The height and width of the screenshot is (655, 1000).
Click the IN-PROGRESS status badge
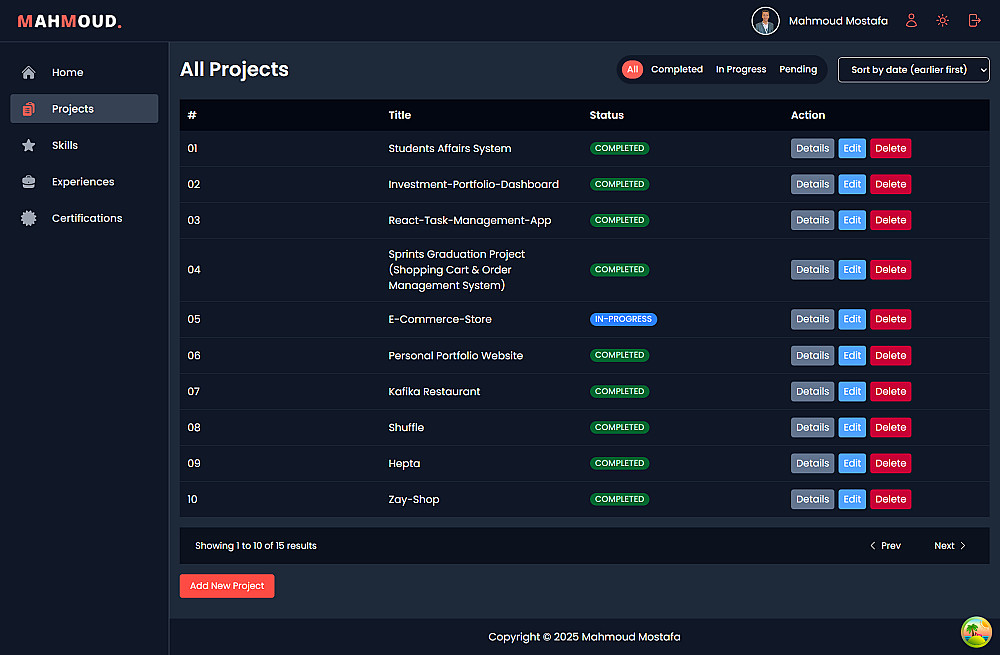[x=623, y=320]
